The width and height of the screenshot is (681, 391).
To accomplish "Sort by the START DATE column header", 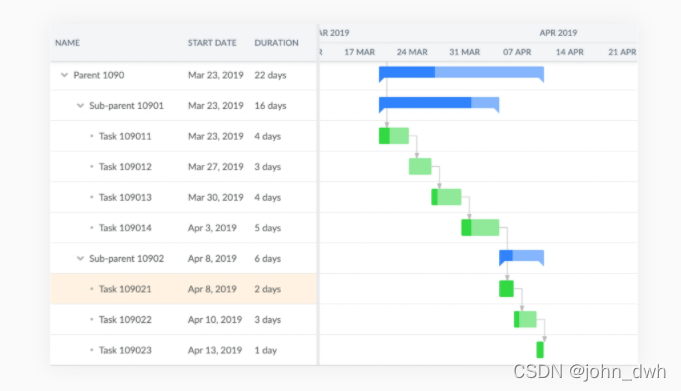I will 212,43.
